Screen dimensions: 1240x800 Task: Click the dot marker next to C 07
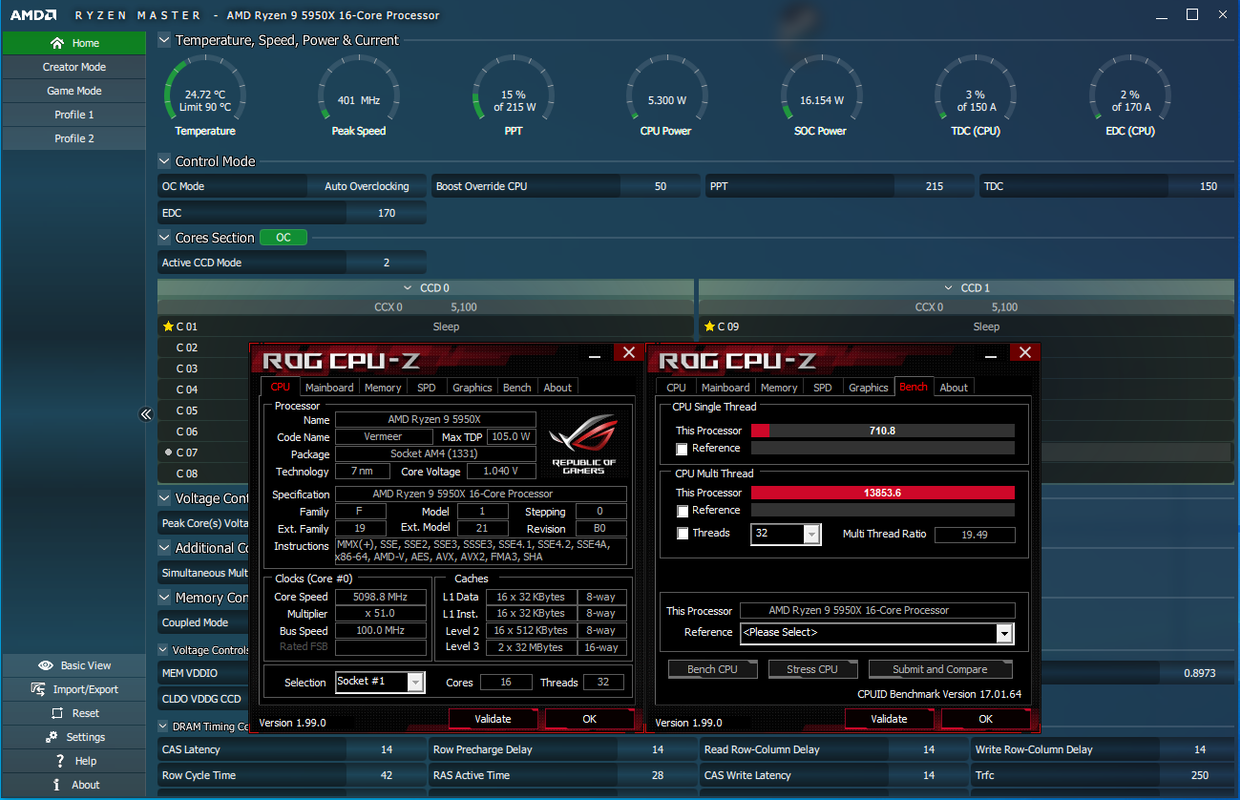click(168, 452)
